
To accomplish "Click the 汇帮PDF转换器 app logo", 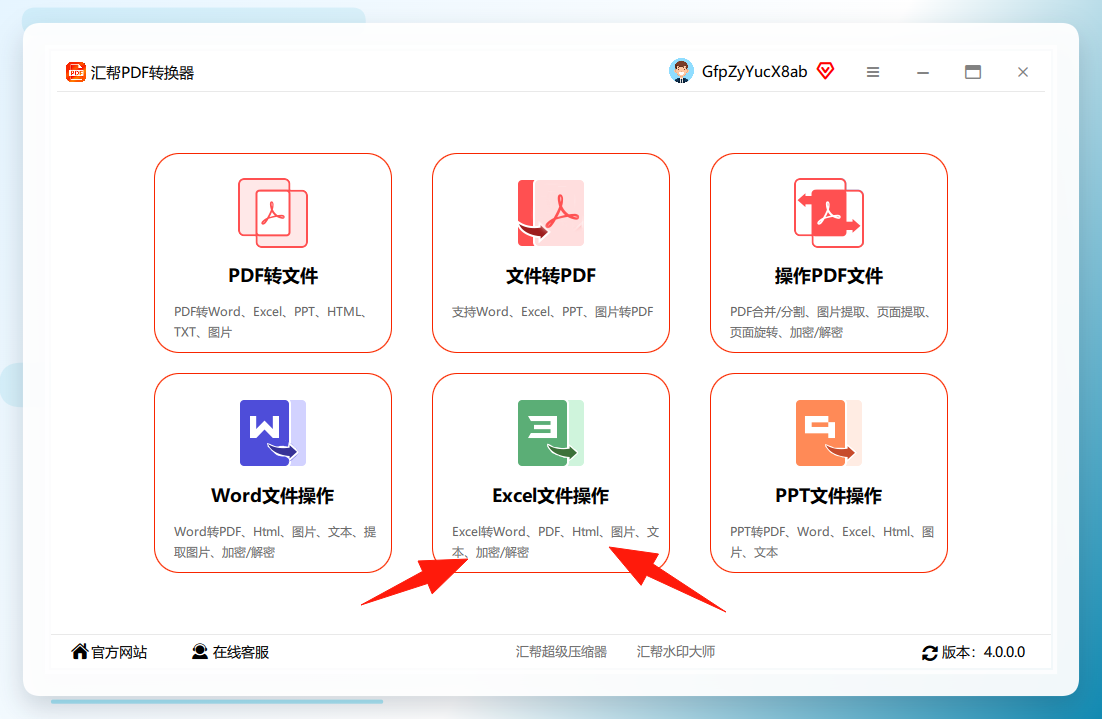I will click(x=75, y=72).
